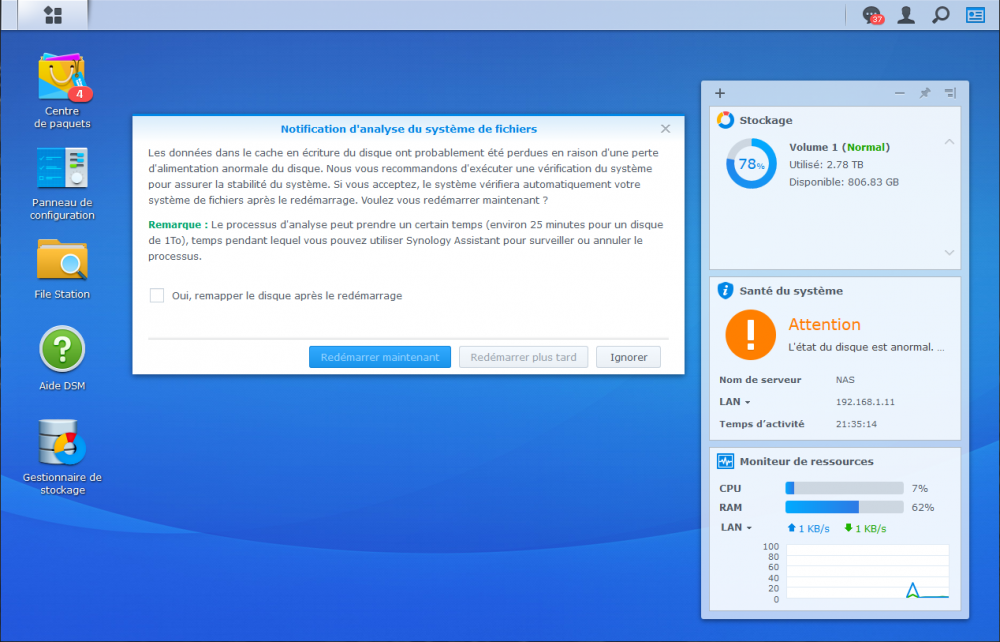Click the upload speed 1 KB/s indicator
The image size is (1000, 642).
(809, 529)
